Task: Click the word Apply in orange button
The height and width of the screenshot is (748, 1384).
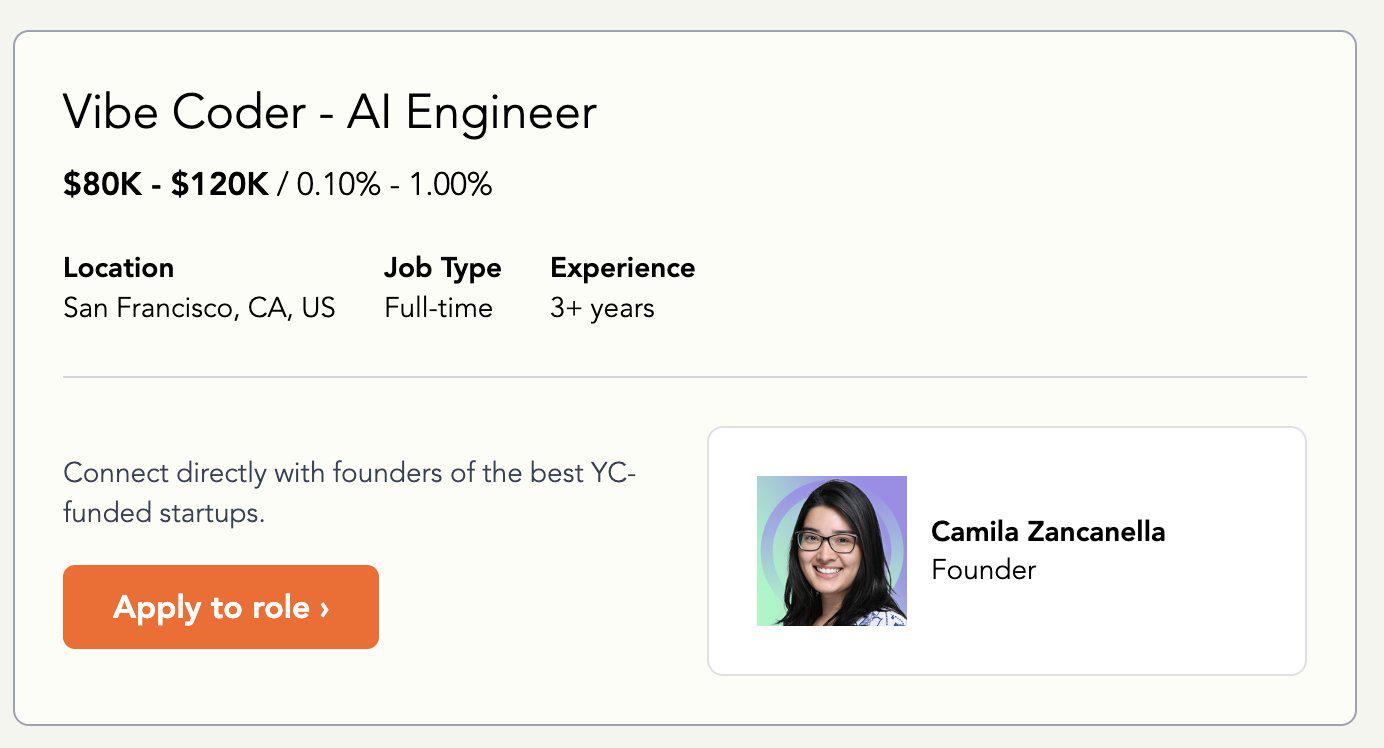Action: (x=157, y=607)
